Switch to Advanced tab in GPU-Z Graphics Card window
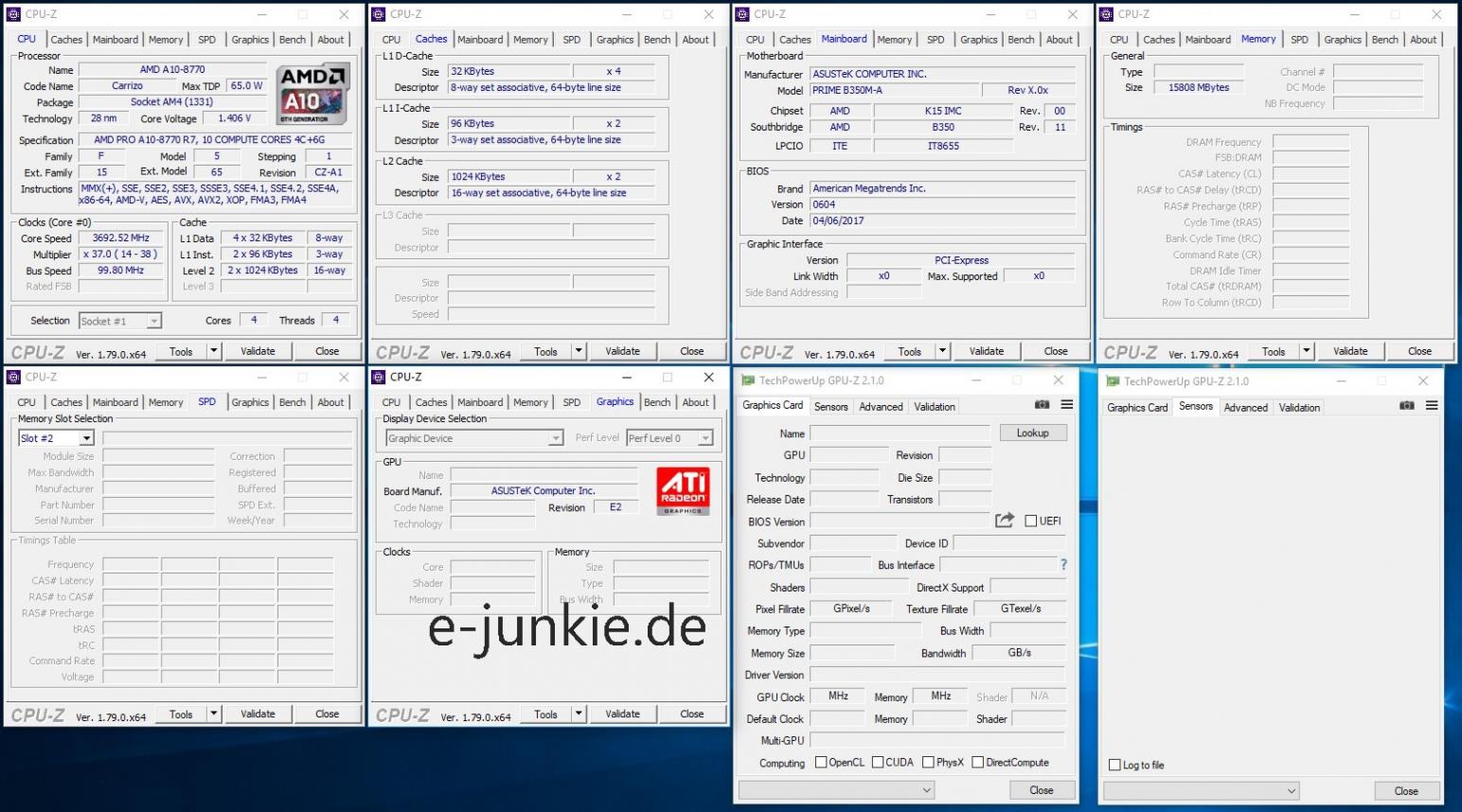 pyautogui.click(x=881, y=407)
